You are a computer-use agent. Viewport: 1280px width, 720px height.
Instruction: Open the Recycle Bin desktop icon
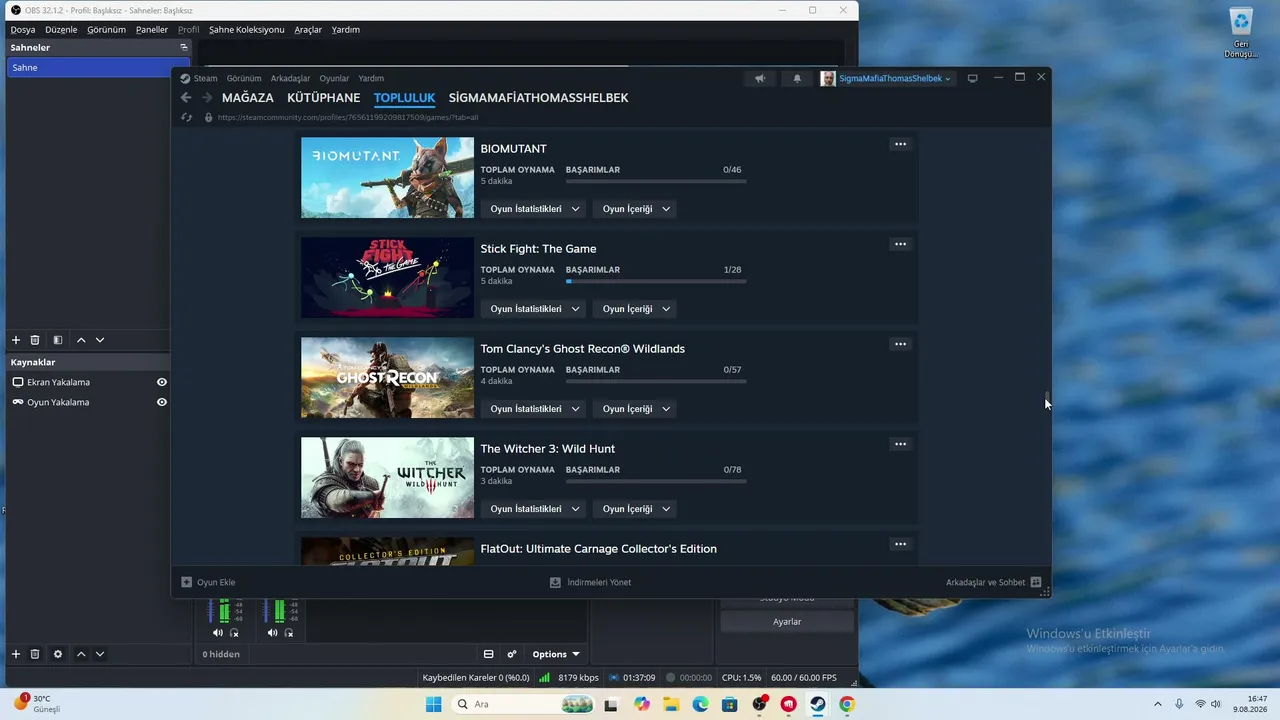1241,33
